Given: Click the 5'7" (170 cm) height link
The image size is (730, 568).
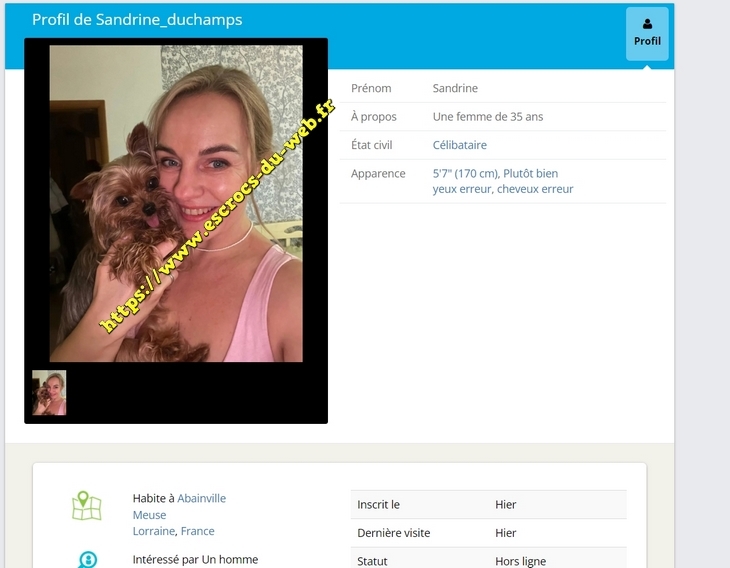Looking at the screenshot, I should pos(464,173).
